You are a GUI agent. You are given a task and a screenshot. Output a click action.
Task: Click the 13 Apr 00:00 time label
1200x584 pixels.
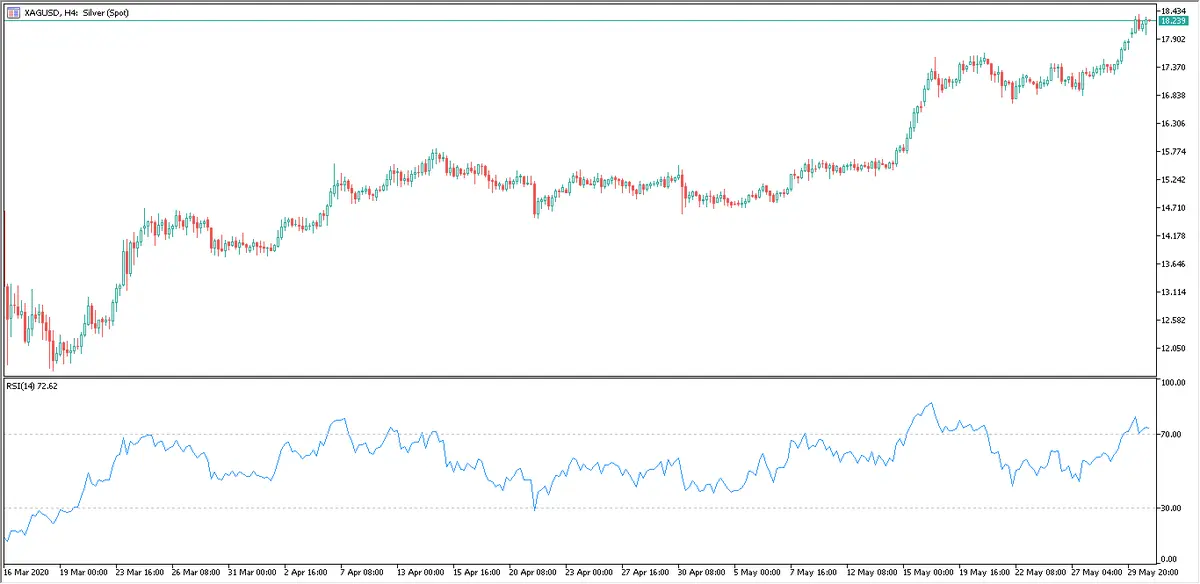tap(420, 572)
